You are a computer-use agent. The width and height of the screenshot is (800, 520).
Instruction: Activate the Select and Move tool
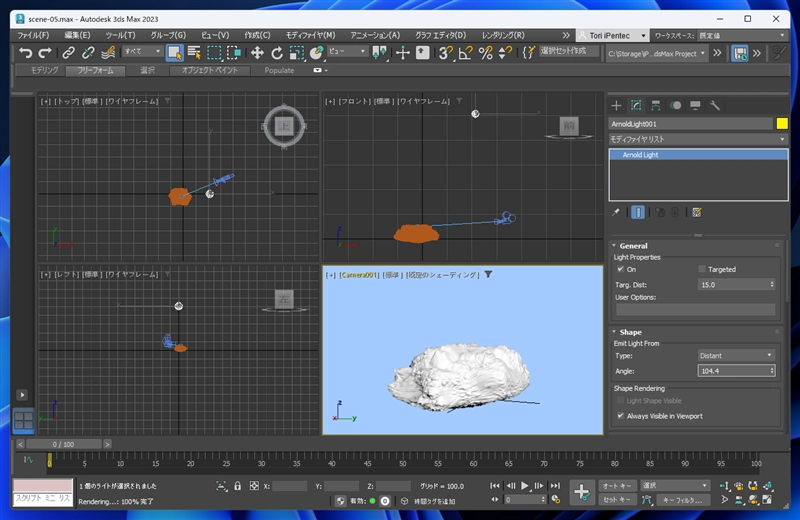coord(257,53)
